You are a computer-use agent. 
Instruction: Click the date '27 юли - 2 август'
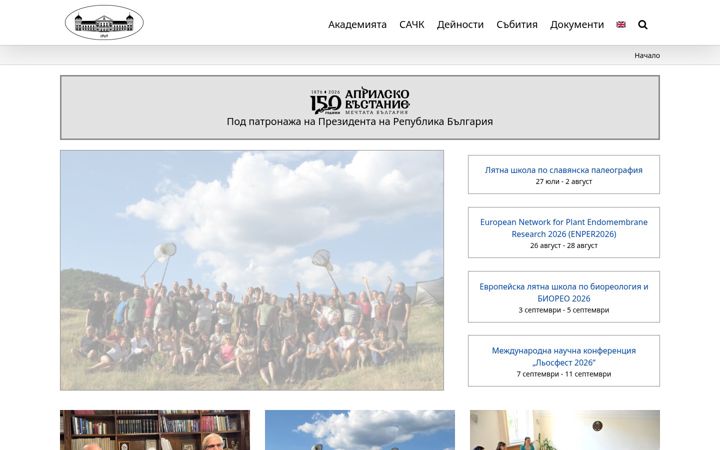click(x=563, y=181)
